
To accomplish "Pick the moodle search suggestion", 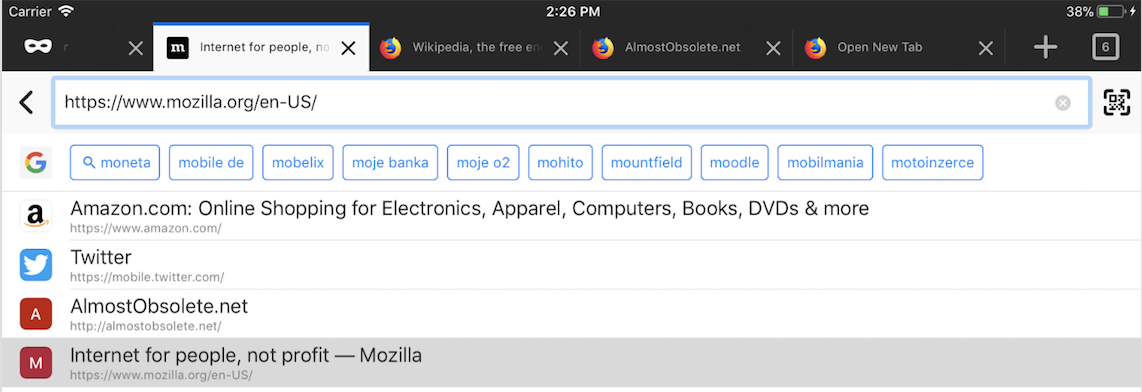I will (x=734, y=162).
